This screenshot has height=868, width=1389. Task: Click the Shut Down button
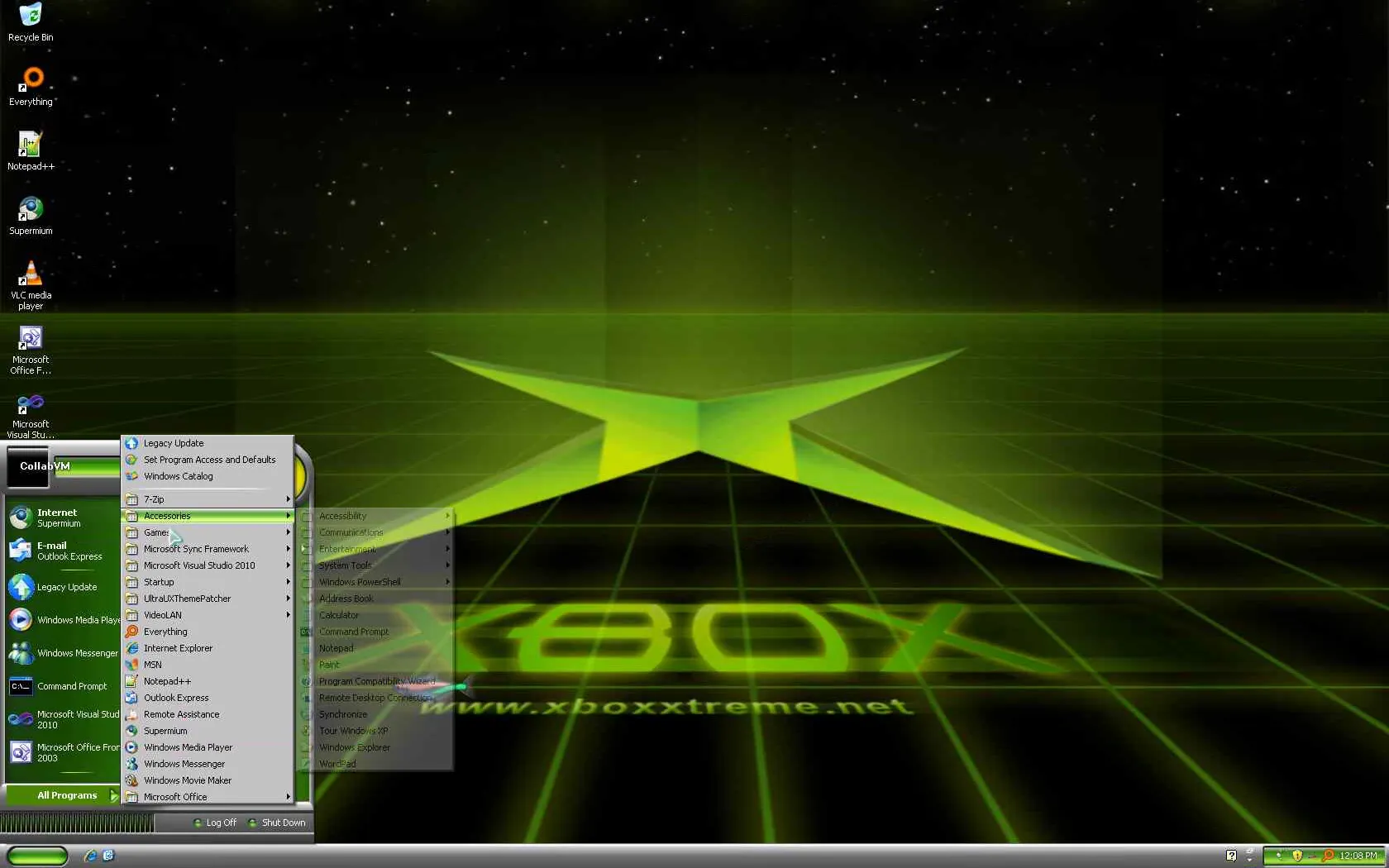tap(277, 823)
